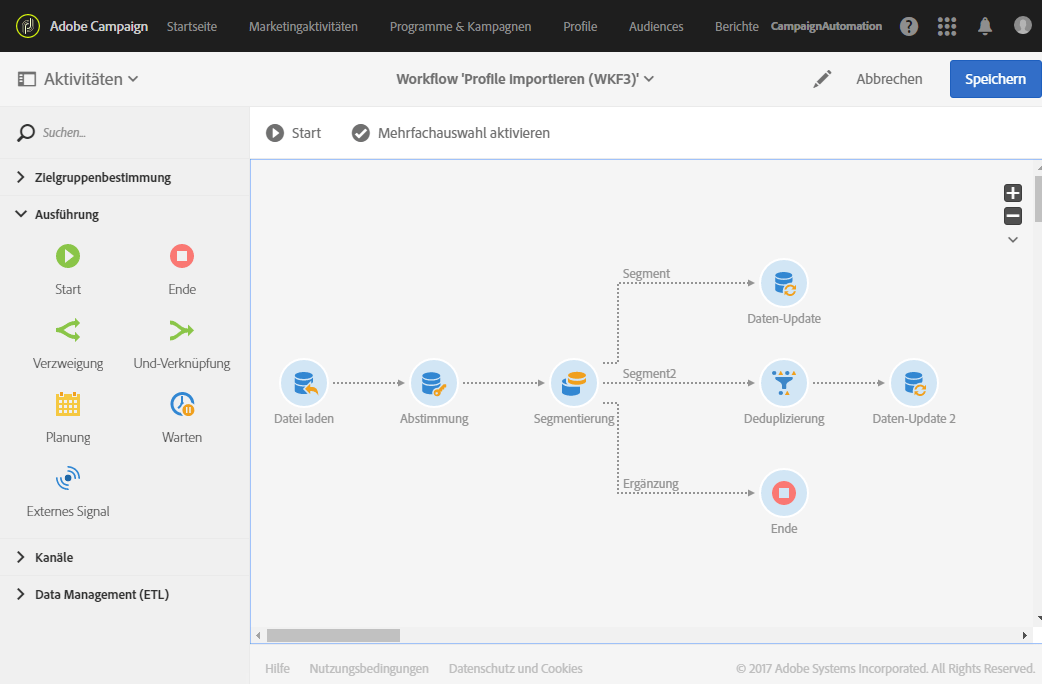Choose the Verzweigung activity
Image resolution: width=1042 pixels, height=684 pixels.
(67, 330)
